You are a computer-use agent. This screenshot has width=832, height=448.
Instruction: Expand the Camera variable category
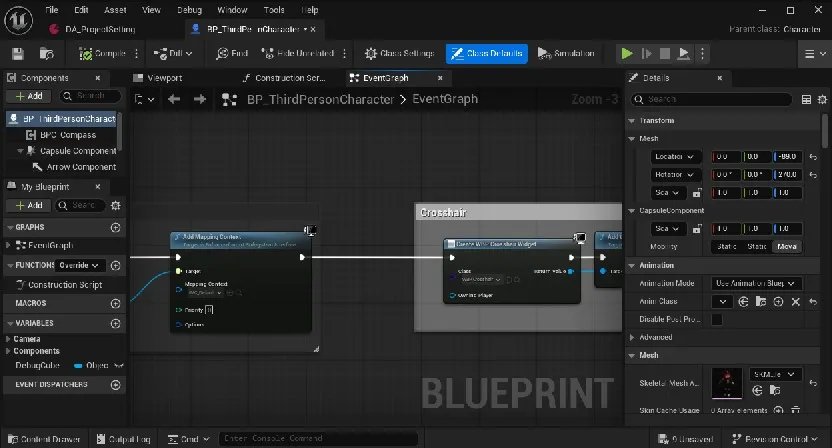(8, 339)
